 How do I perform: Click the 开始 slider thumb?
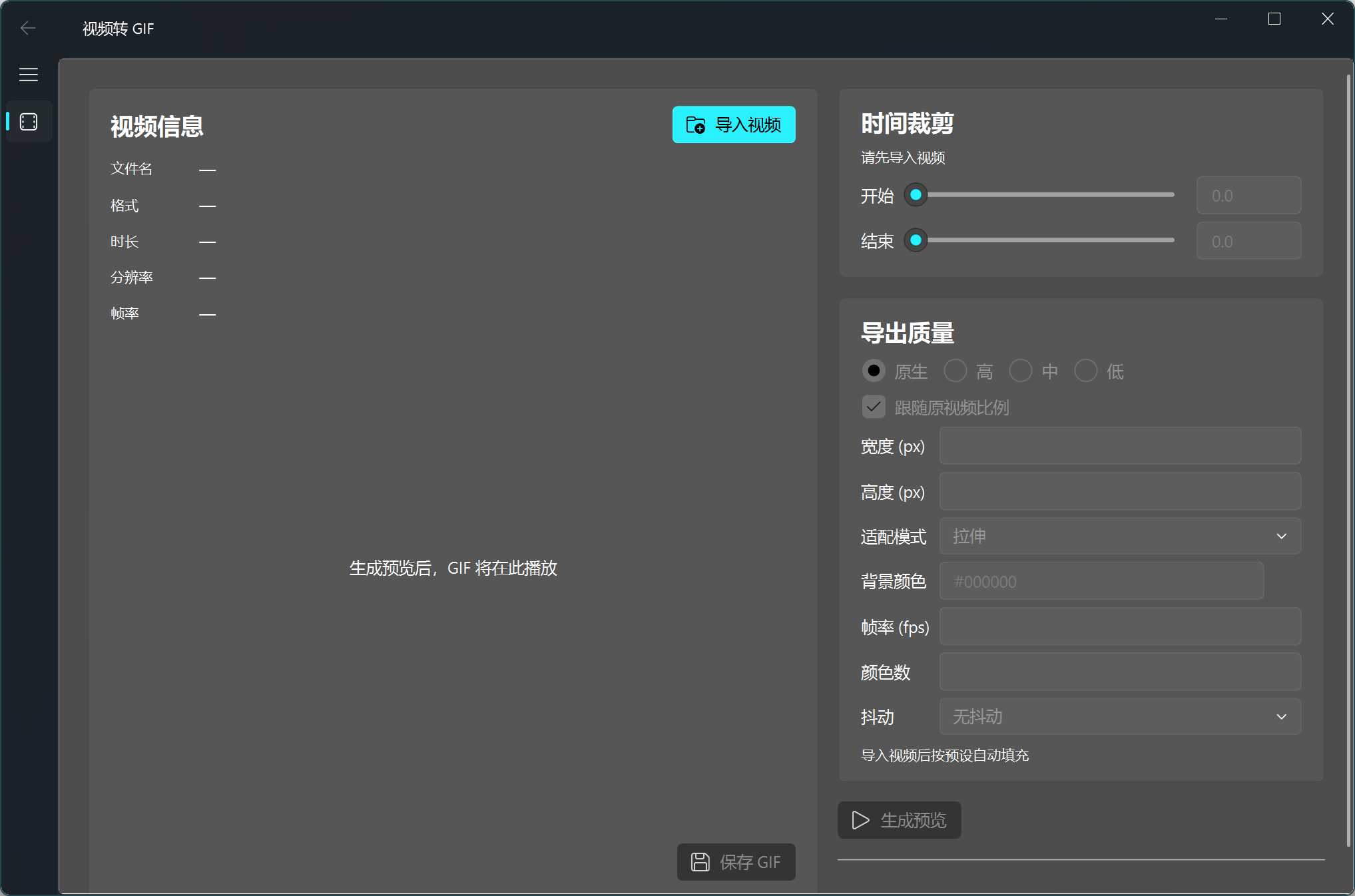(916, 195)
